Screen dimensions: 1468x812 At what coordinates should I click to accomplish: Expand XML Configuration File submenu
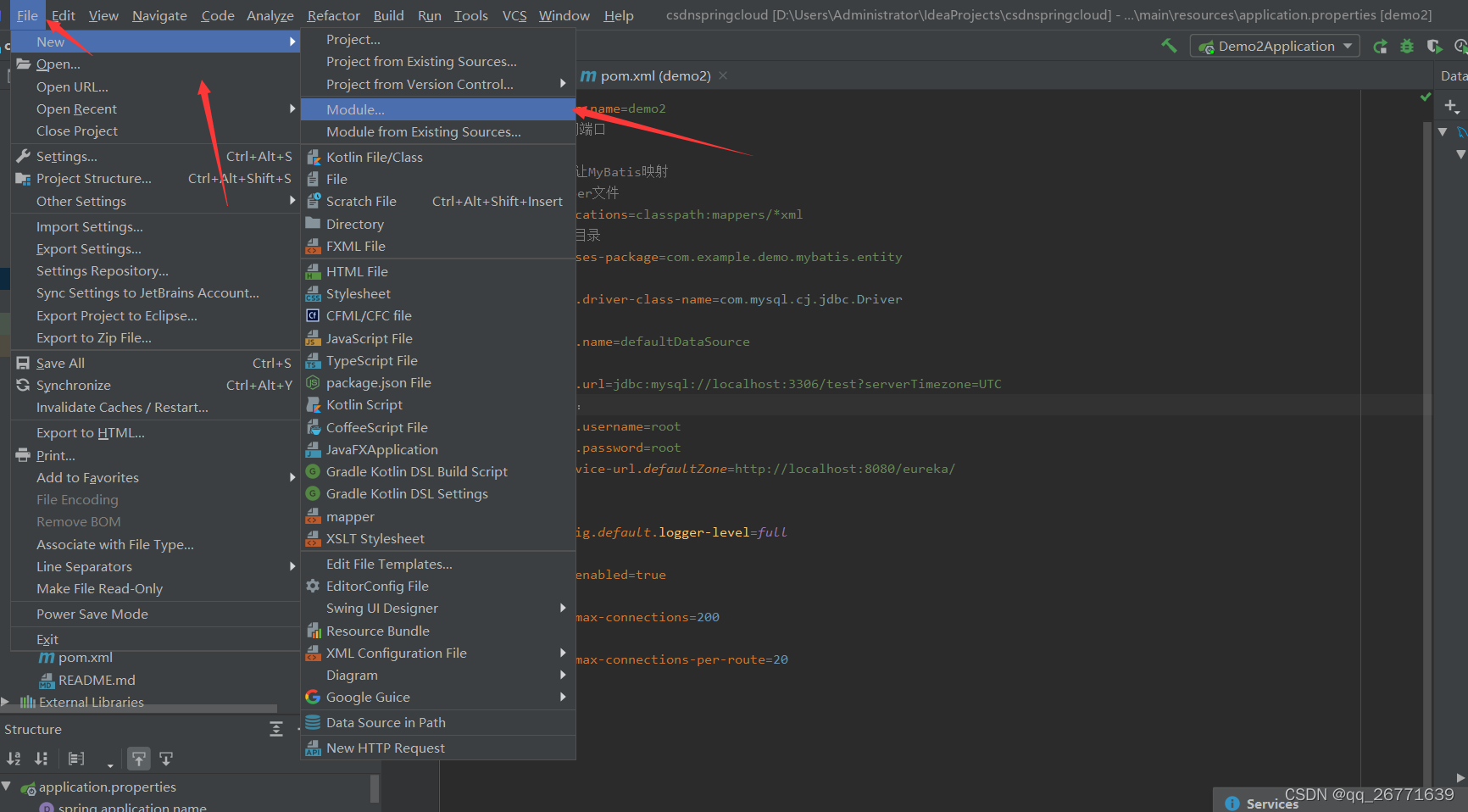(x=438, y=653)
